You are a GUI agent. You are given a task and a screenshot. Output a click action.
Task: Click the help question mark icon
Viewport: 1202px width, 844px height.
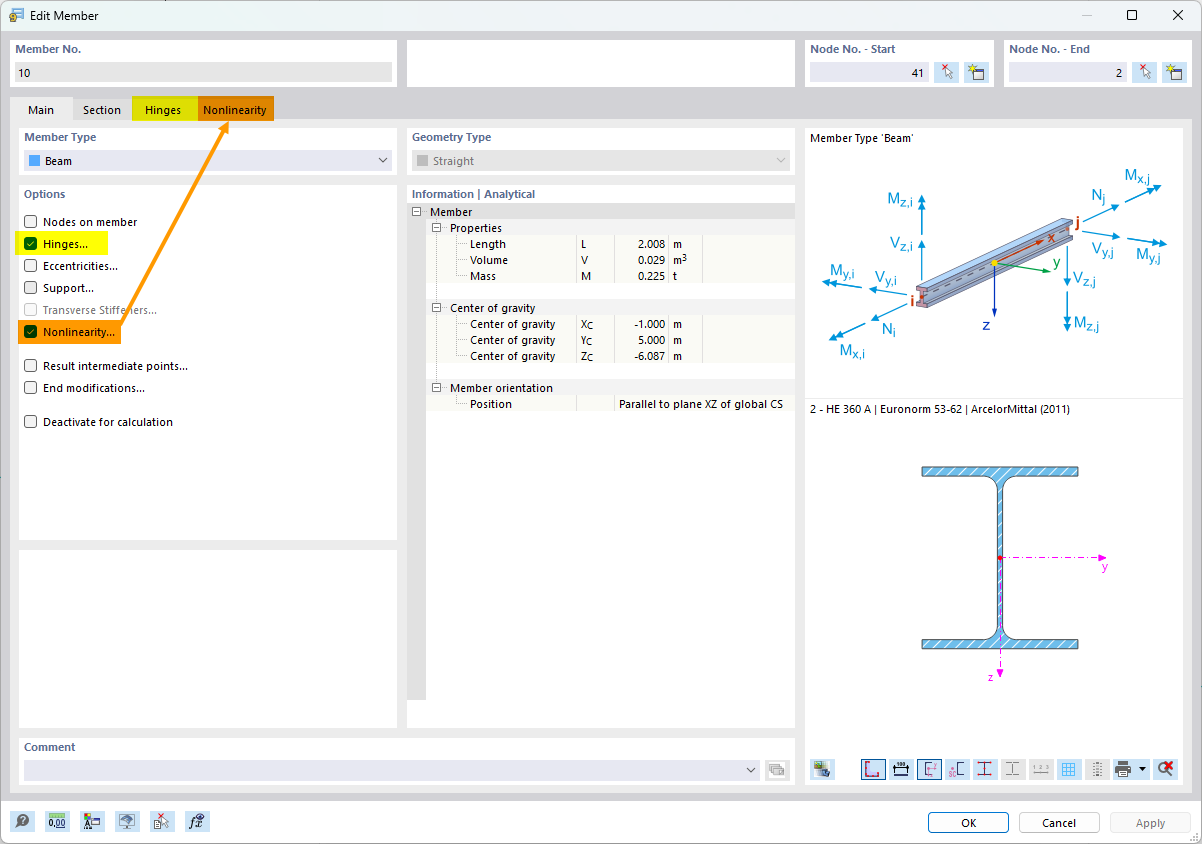22,821
